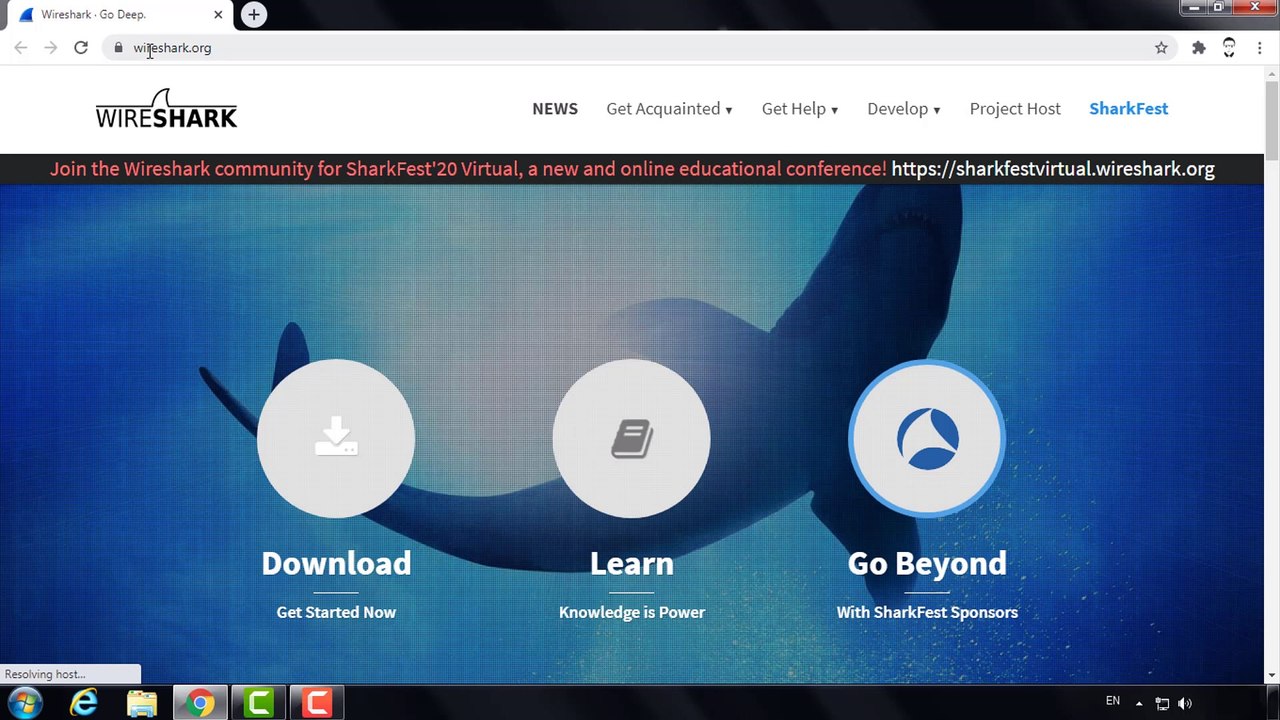Open sharkfestvirtual.wireshark.org banner link
Screen dimensions: 1280x720
pyautogui.click(x=1053, y=168)
